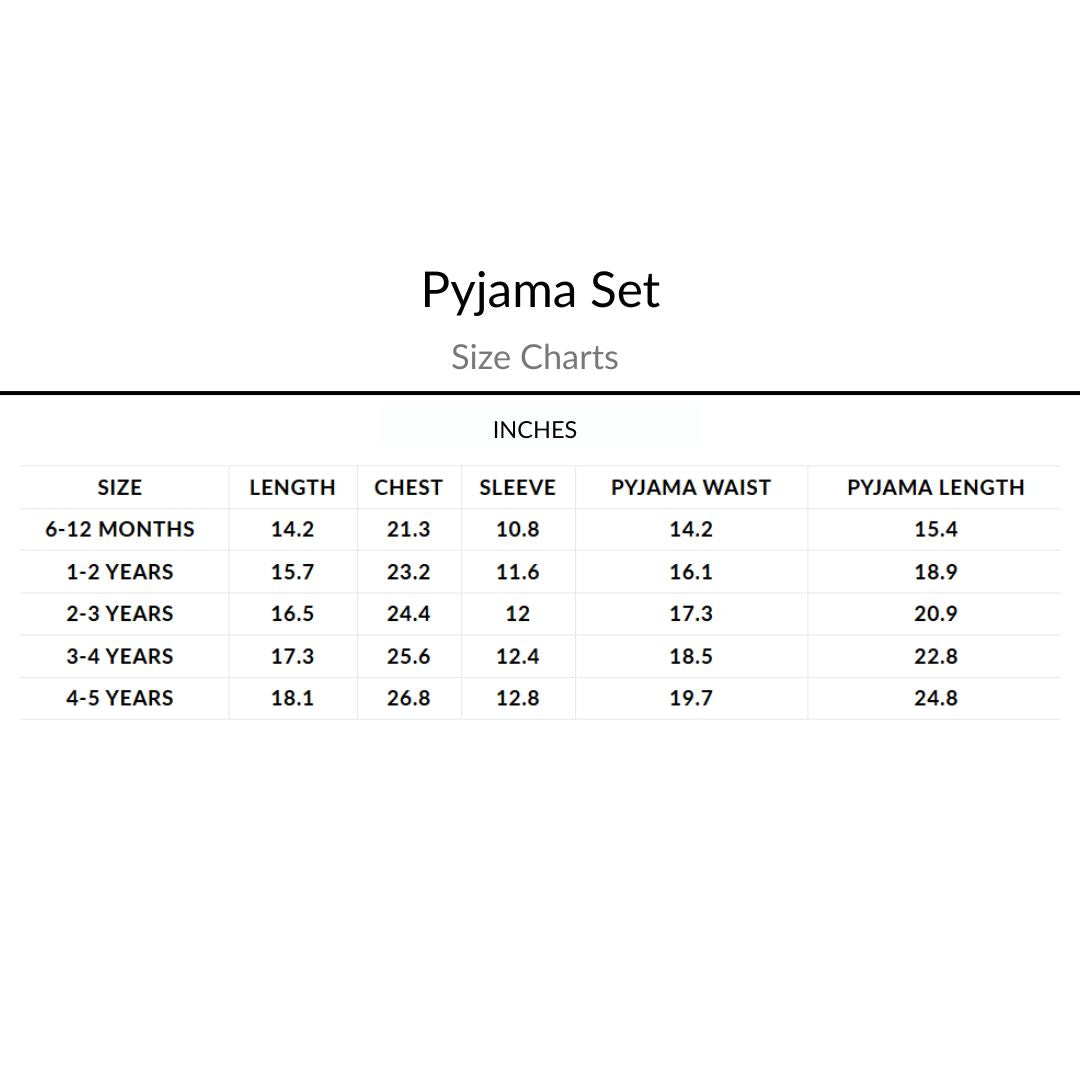Click the SIZE column header
1080x1080 pixels.
pyautogui.click(x=120, y=488)
